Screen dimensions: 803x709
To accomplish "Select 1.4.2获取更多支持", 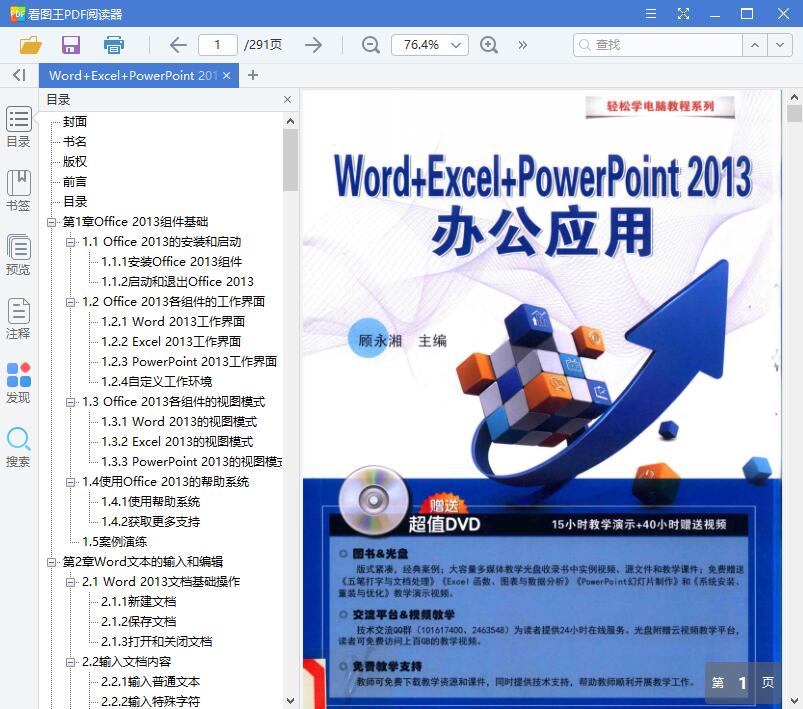I will [151, 521].
